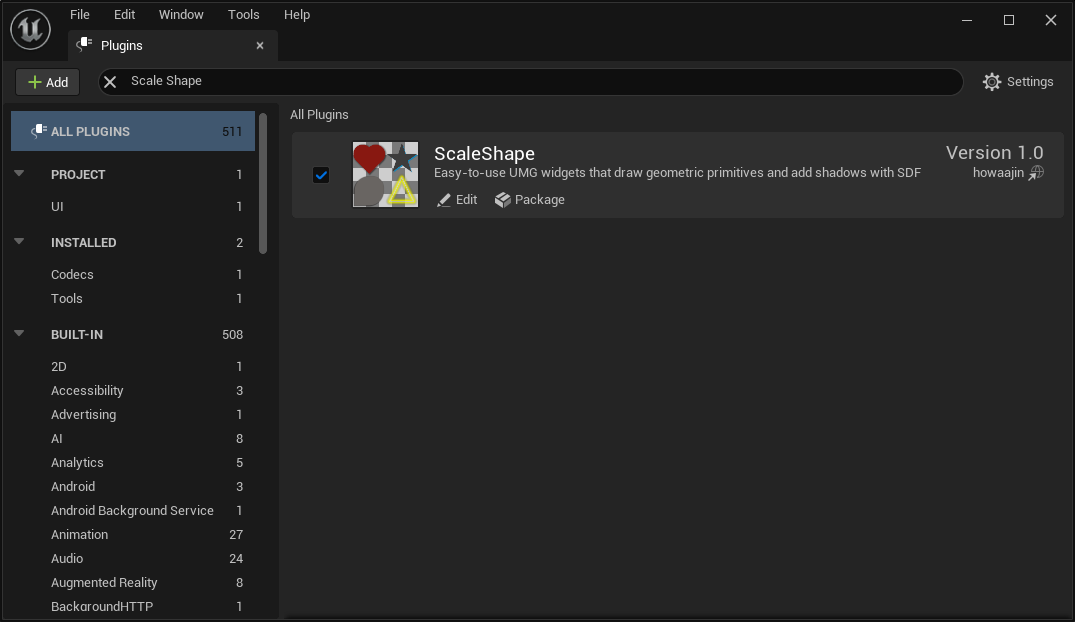Collapse the PROJECT category

coord(19,174)
